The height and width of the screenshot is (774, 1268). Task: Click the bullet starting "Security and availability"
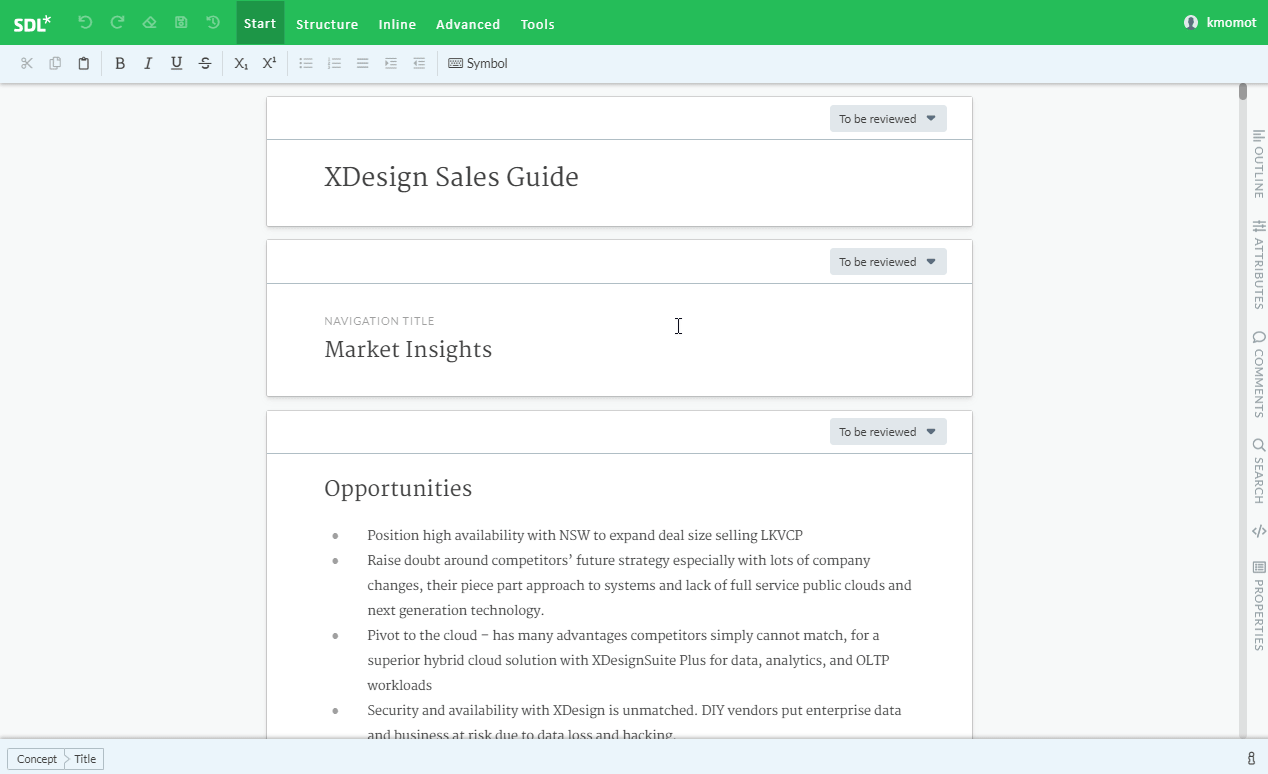(634, 720)
